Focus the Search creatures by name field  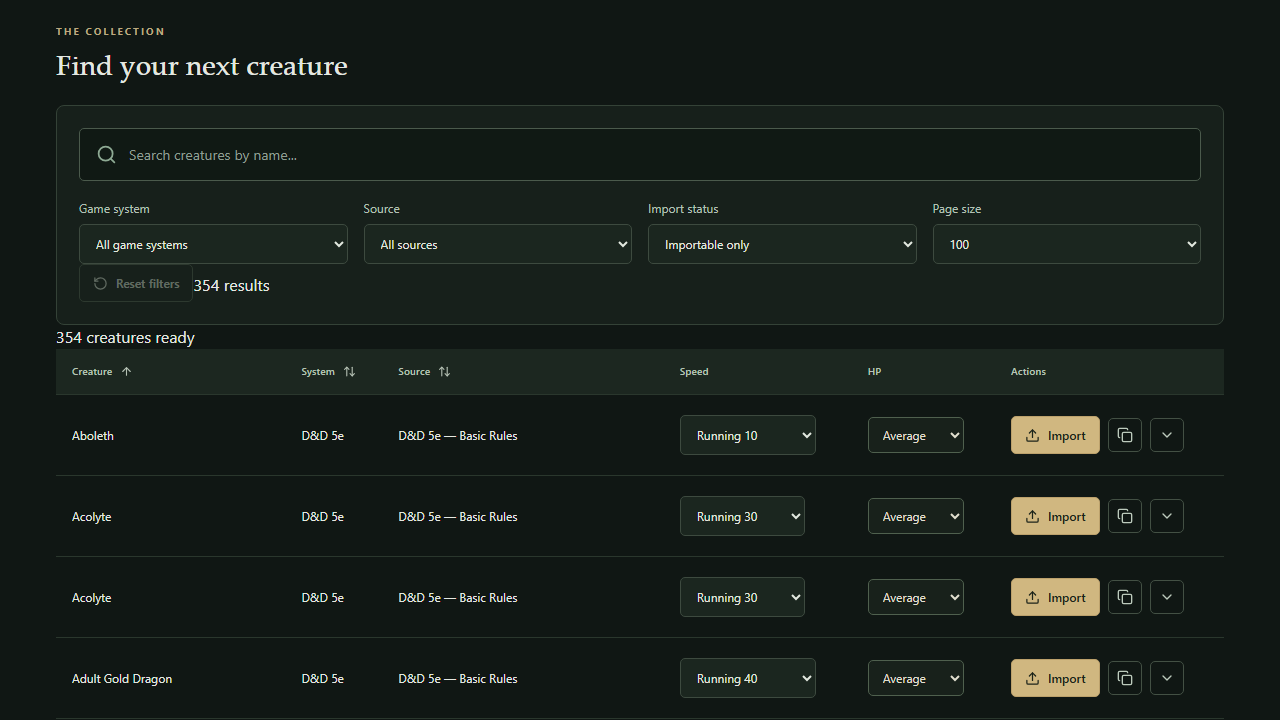pos(640,155)
